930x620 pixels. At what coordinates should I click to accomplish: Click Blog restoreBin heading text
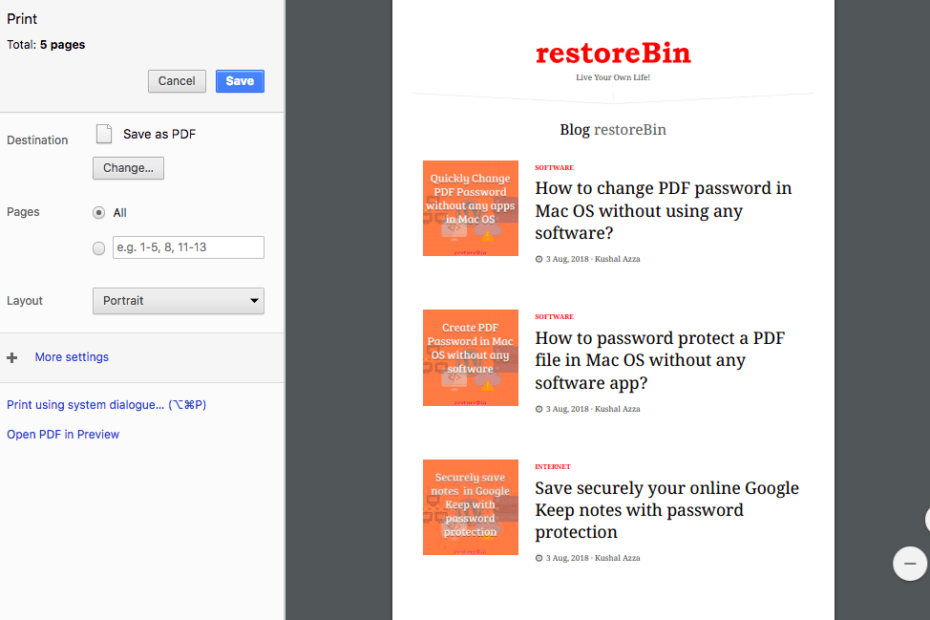(613, 130)
